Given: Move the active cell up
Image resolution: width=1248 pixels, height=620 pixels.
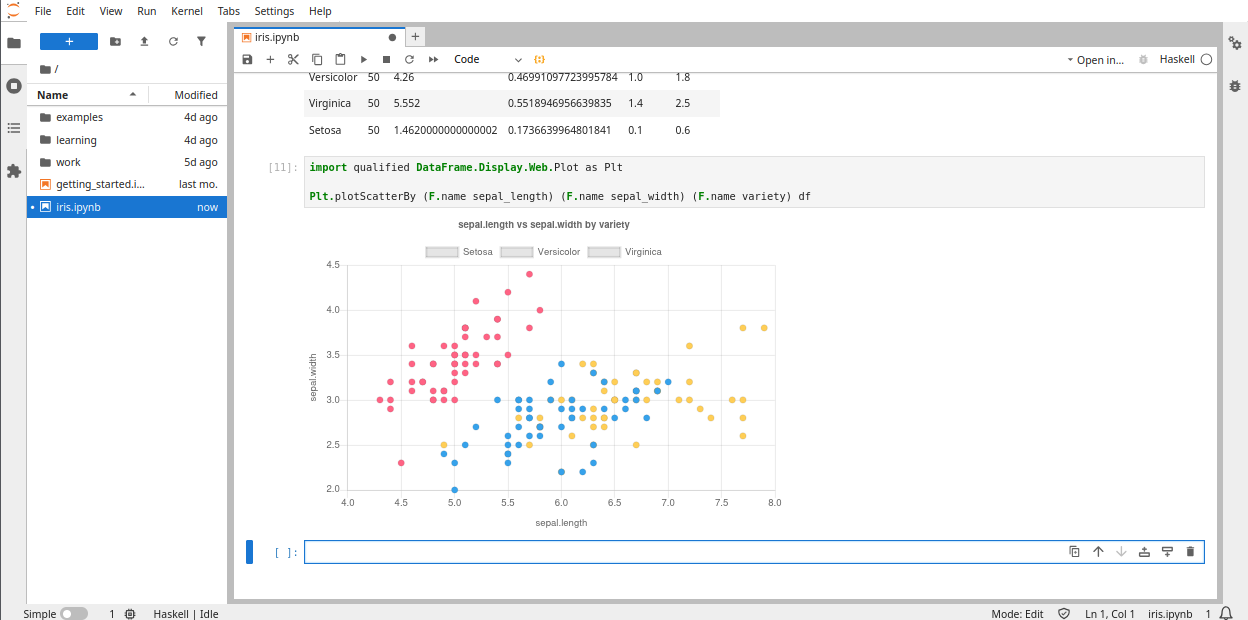Looking at the screenshot, I should [1098, 552].
